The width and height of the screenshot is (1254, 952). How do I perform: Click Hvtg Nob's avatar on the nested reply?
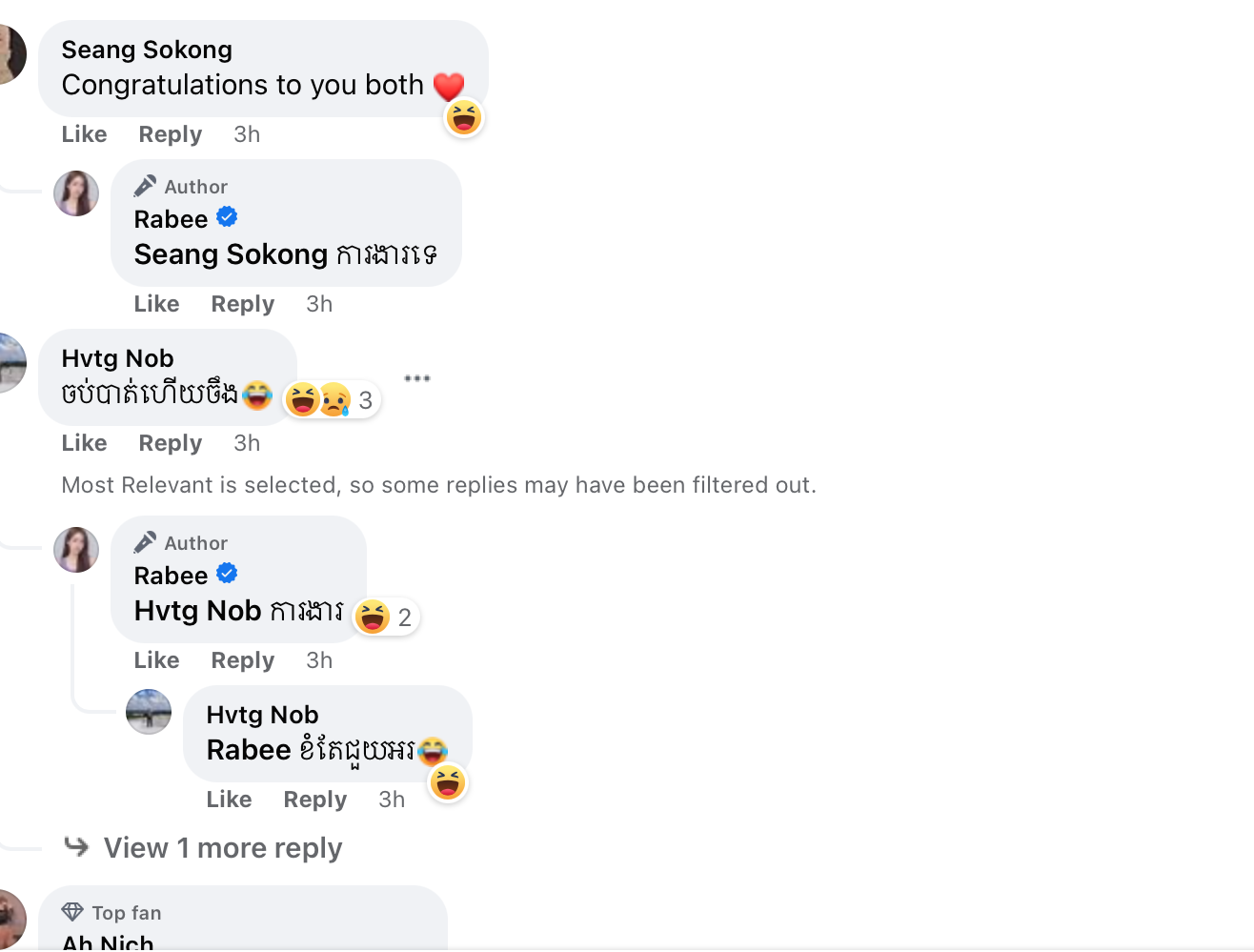pyautogui.click(x=149, y=712)
